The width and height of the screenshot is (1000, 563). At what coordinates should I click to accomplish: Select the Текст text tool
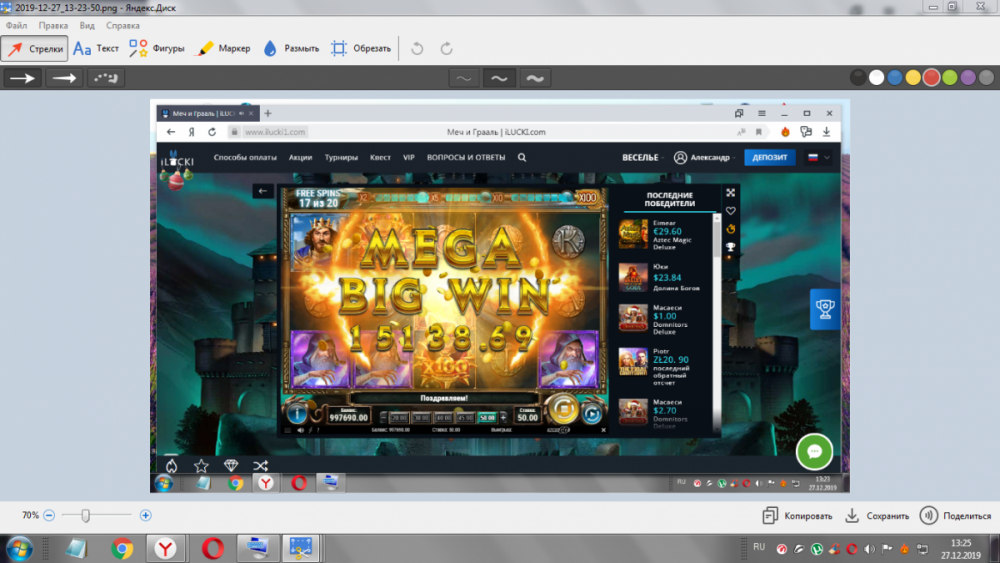tap(97, 48)
